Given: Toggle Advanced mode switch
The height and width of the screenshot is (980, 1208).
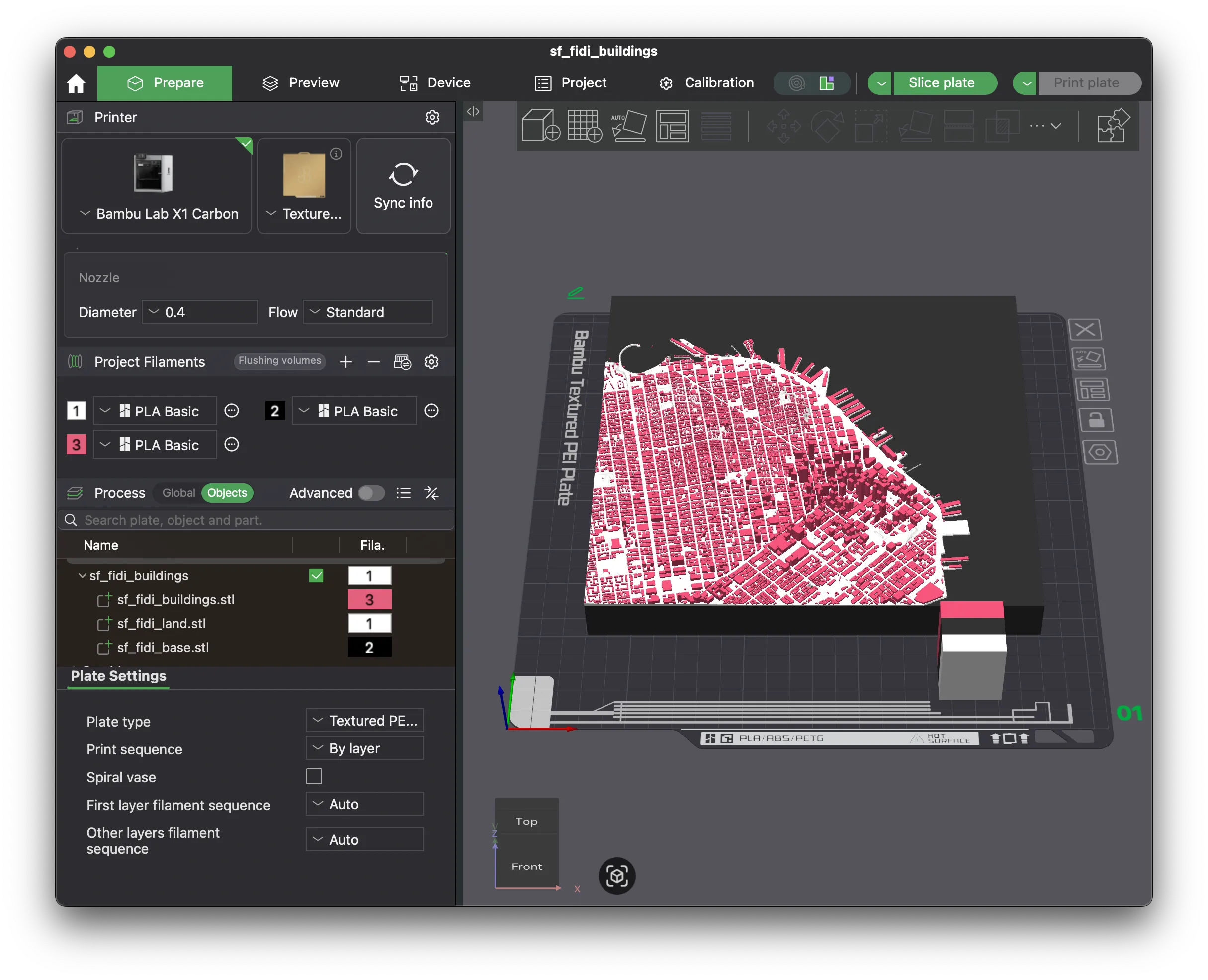Looking at the screenshot, I should click(x=371, y=493).
